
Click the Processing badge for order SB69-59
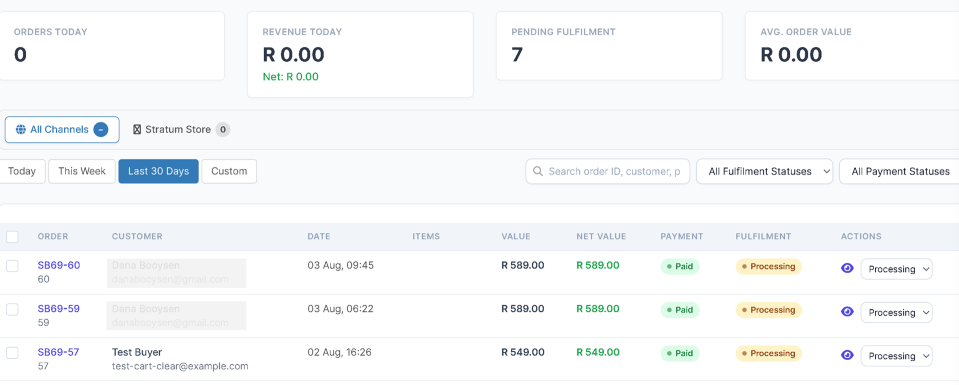768,310
